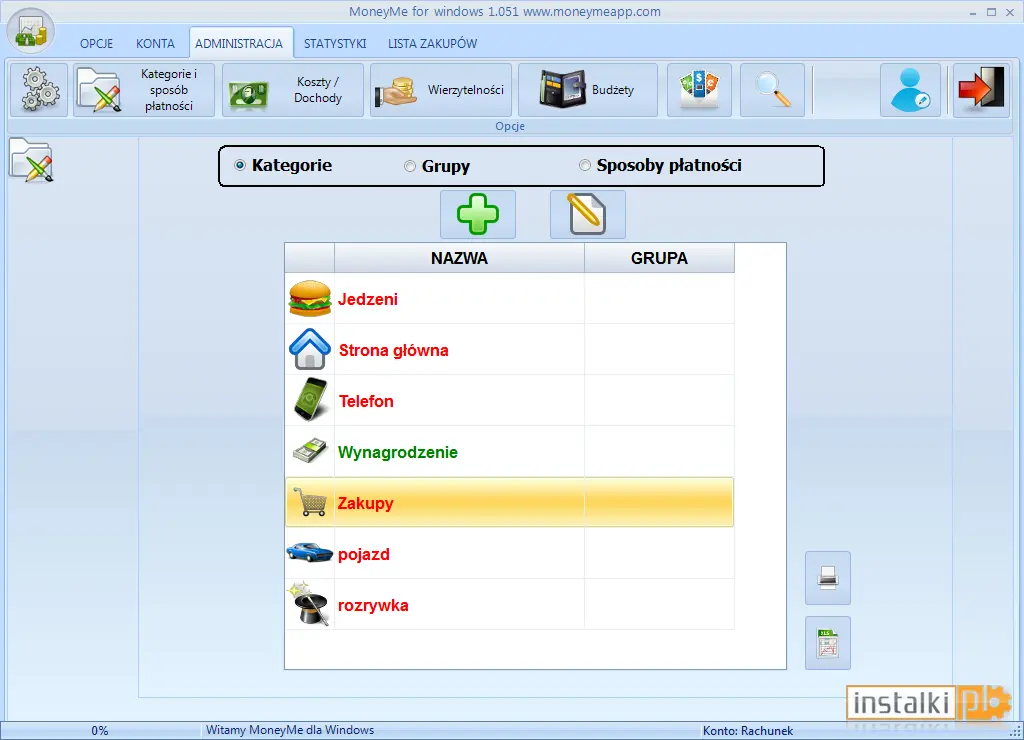The height and width of the screenshot is (740, 1024).
Task: Click the edit note pencil icon
Action: [588, 214]
